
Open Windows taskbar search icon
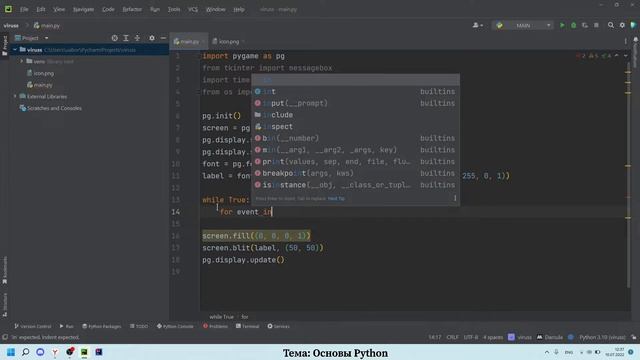point(25,352)
